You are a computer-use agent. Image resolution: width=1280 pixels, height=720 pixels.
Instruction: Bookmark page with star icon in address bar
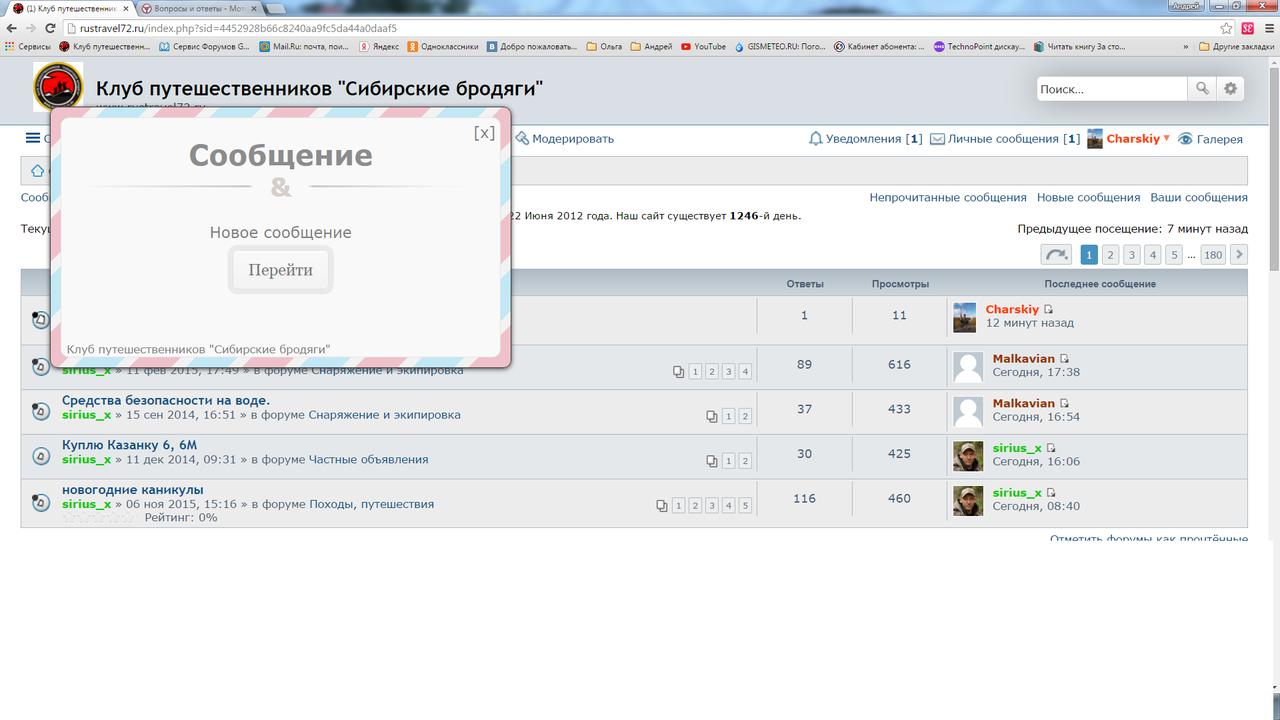pos(1226,28)
